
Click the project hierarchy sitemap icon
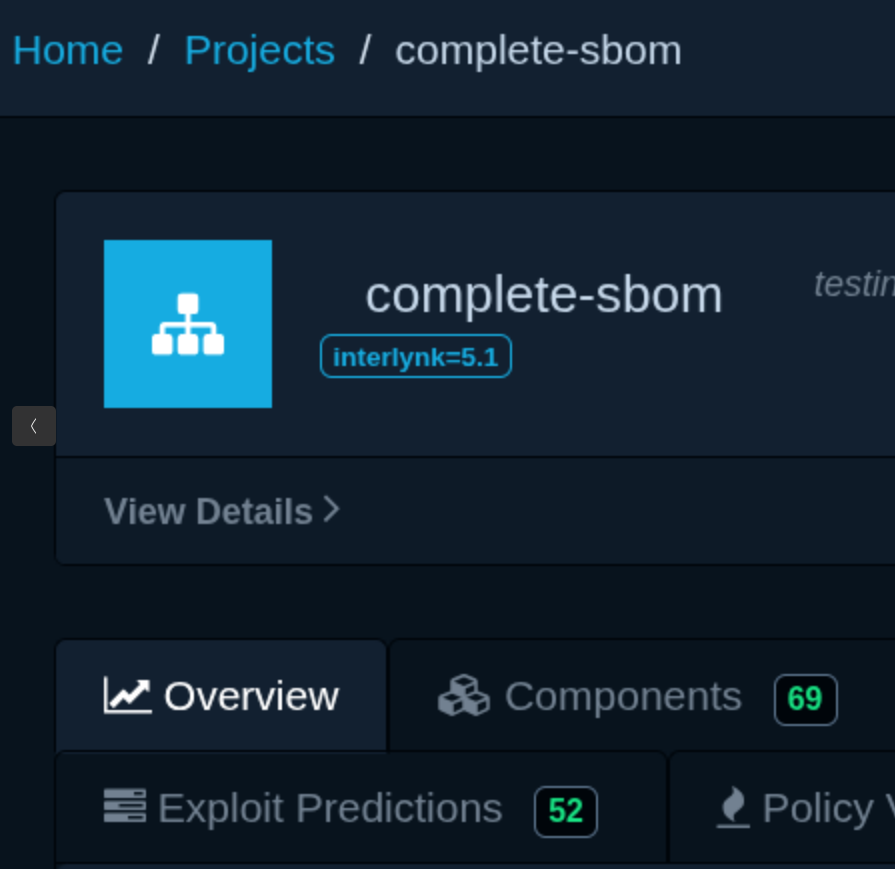pos(188,324)
